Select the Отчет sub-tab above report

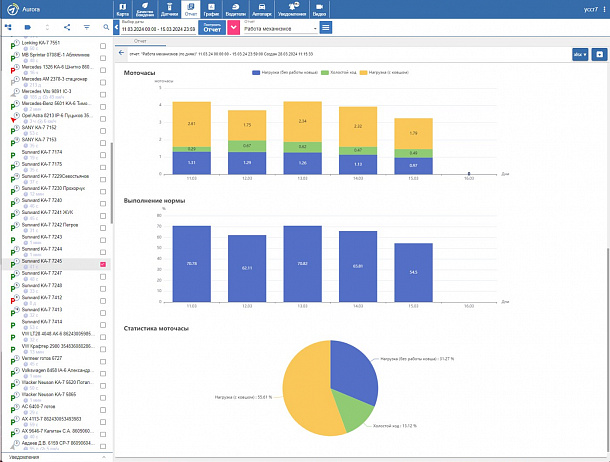[140, 41]
